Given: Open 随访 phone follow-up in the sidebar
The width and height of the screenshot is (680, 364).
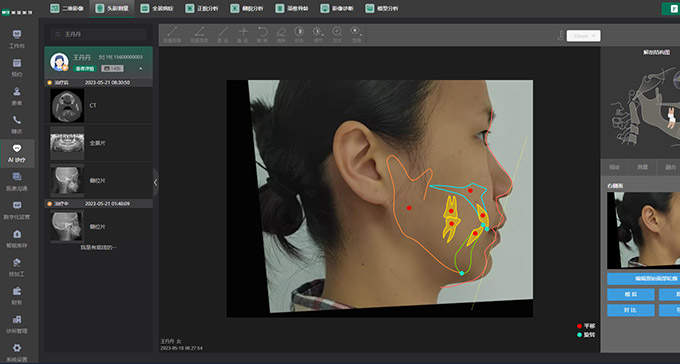Looking at the screenshot, I should [16, 125].
